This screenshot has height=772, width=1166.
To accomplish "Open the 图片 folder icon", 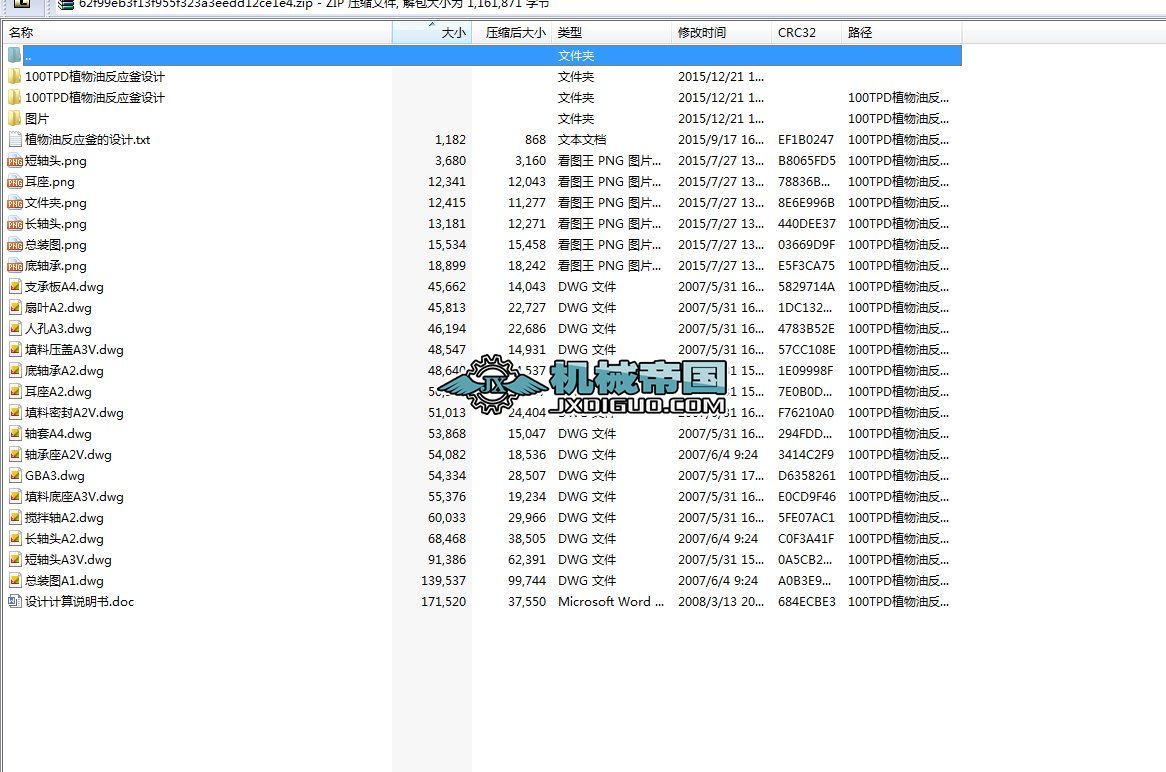I will coord(14,119).
